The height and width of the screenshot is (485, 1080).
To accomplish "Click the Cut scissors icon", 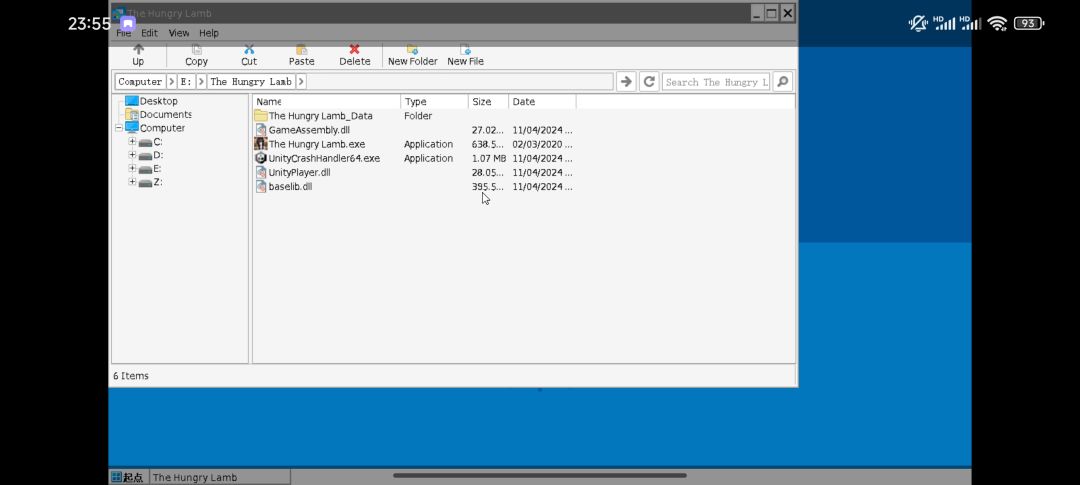I will pos(249,50).
